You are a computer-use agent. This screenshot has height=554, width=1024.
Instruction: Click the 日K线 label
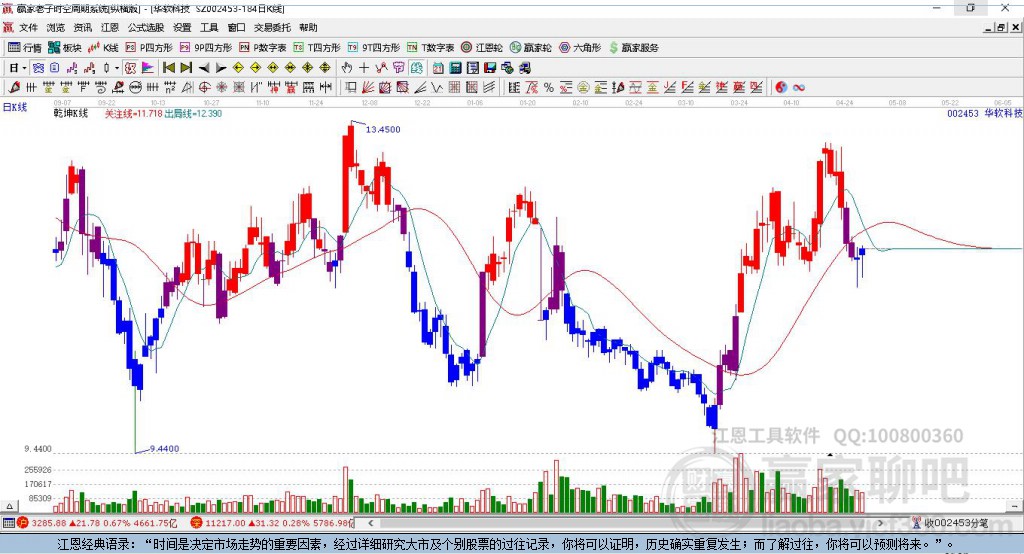pos(15,107)
